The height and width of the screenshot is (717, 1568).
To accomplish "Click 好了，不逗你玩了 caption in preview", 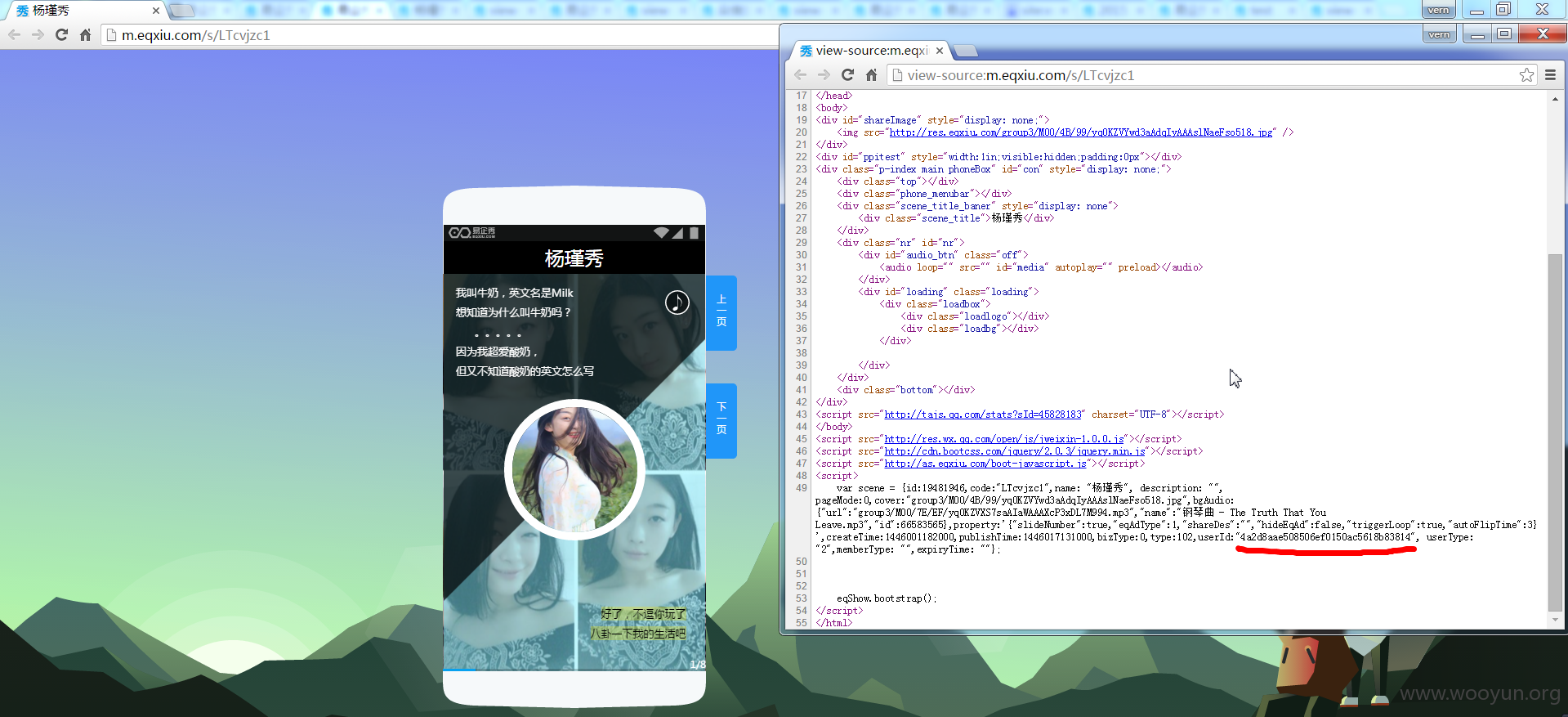I will pyautogui.click(x=643, y=614).
